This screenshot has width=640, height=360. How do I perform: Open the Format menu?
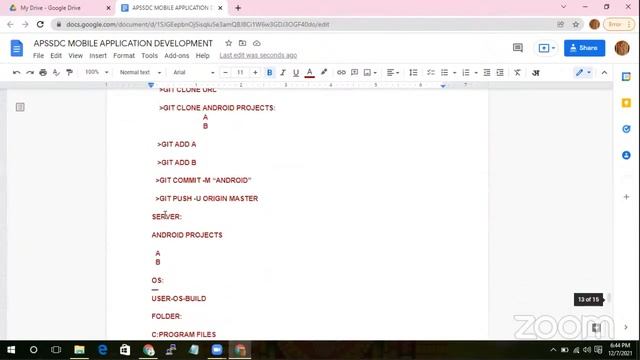tap(124, 56)
